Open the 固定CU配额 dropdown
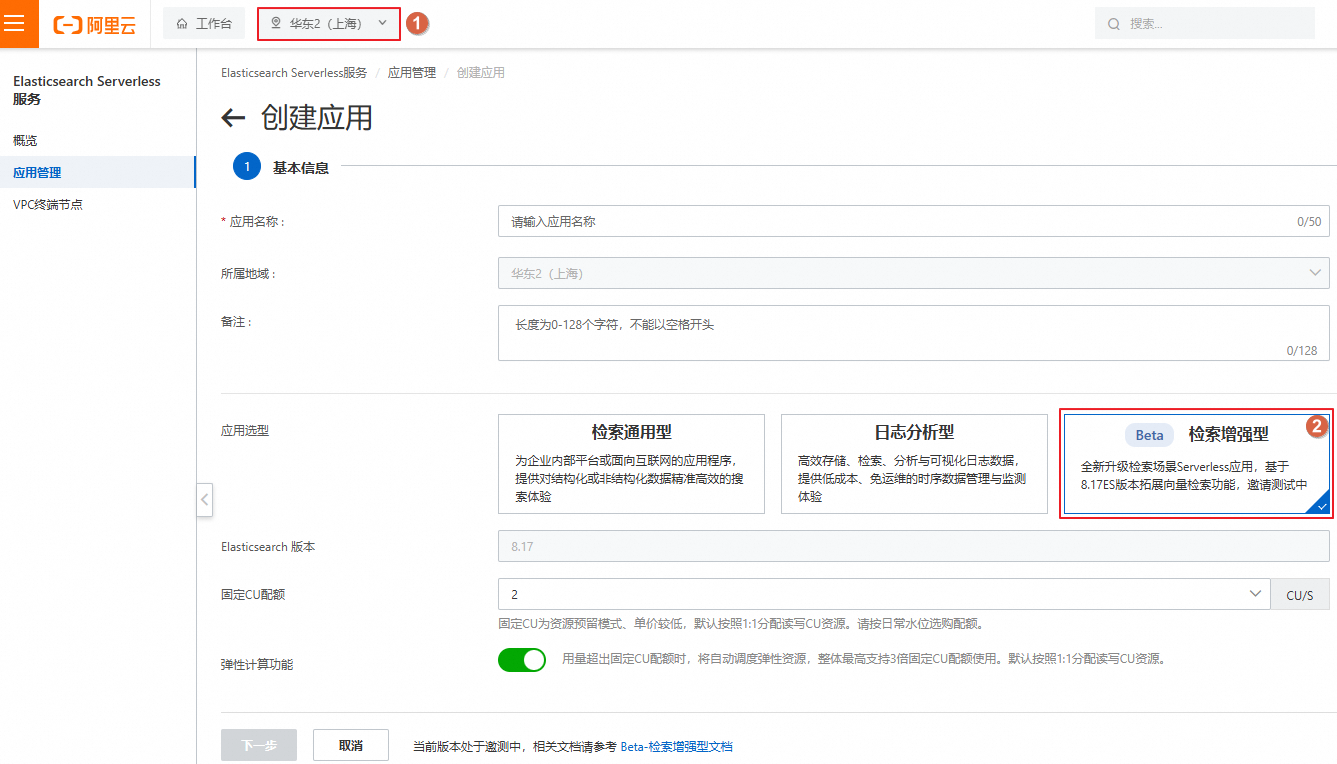 tap(884, 594)
